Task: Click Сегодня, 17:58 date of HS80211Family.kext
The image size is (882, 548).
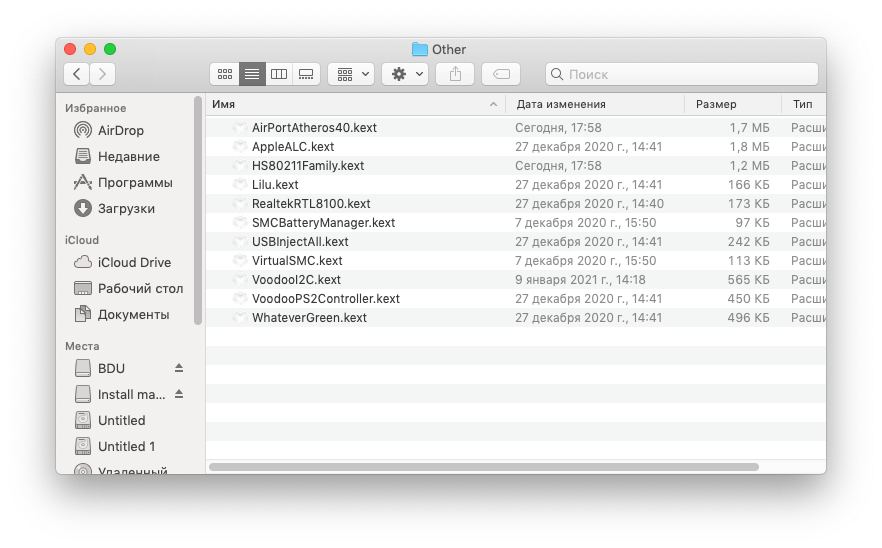Action: point(558,166)
